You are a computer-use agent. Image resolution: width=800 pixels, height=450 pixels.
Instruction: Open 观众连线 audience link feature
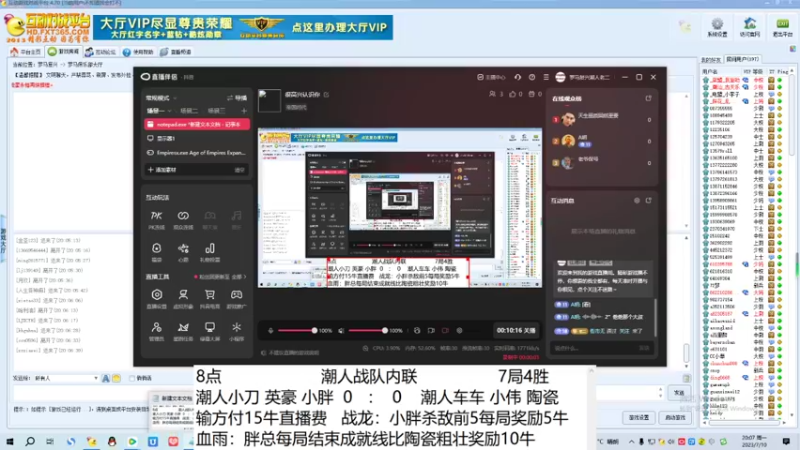(183, 220)
